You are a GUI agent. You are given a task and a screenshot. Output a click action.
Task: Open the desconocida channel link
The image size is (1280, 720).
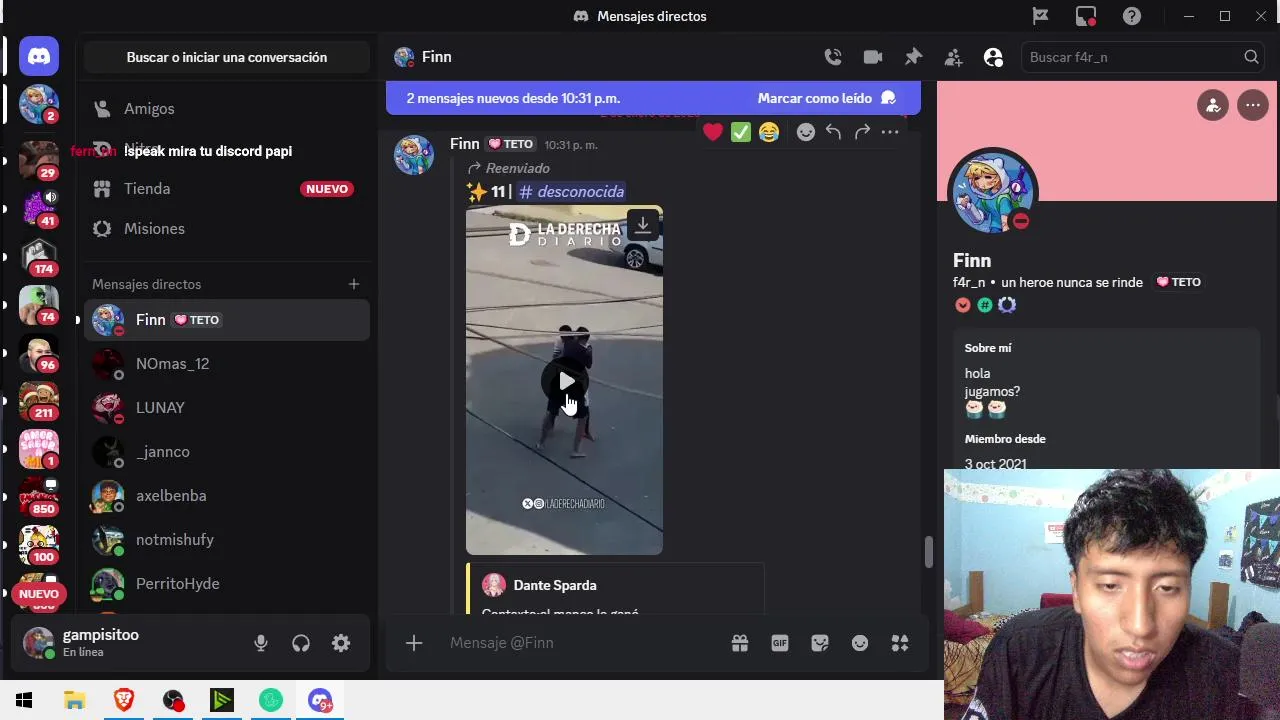(572, 191)
